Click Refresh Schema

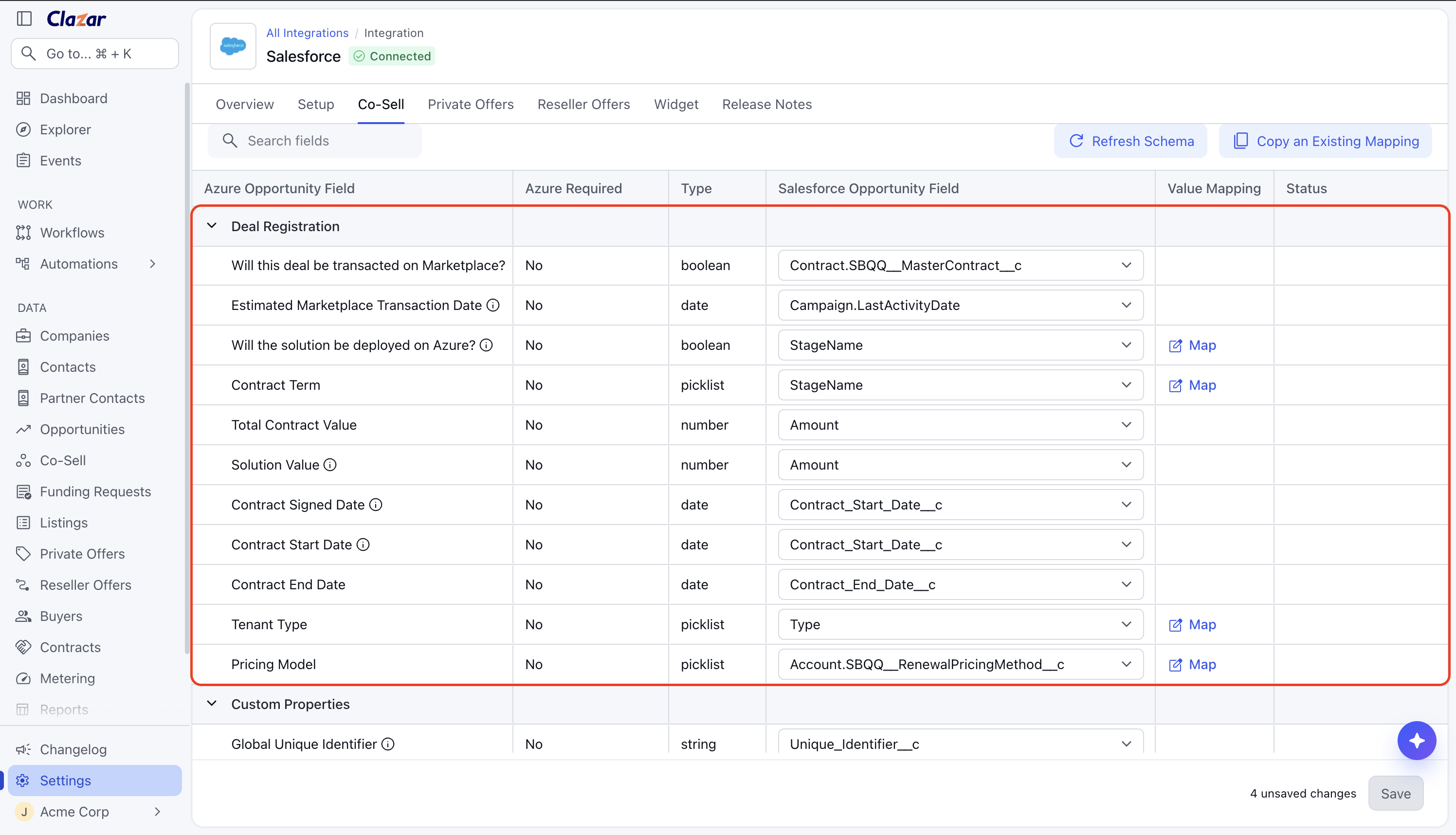click(x=1131, y=141)
